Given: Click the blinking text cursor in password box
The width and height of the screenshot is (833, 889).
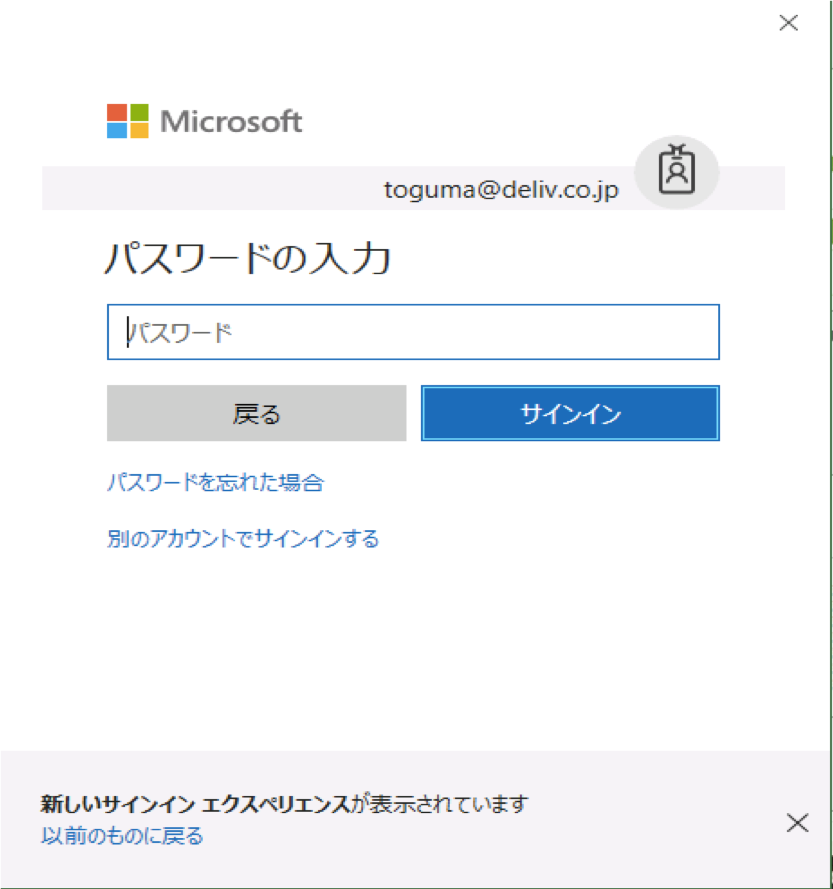Looking at the screenshot, I should (128, 332).
